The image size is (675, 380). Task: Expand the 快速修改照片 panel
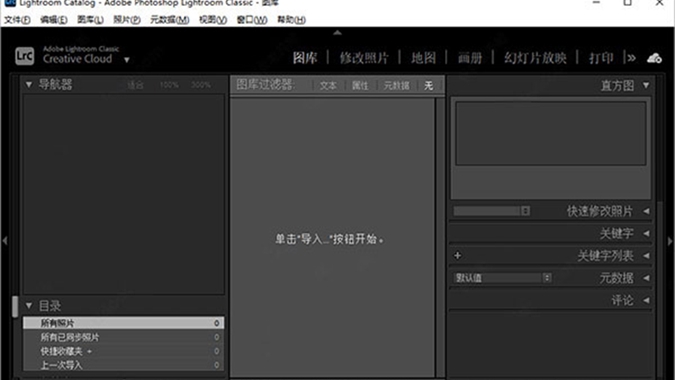pyautogui.click(x=646, y=211)
